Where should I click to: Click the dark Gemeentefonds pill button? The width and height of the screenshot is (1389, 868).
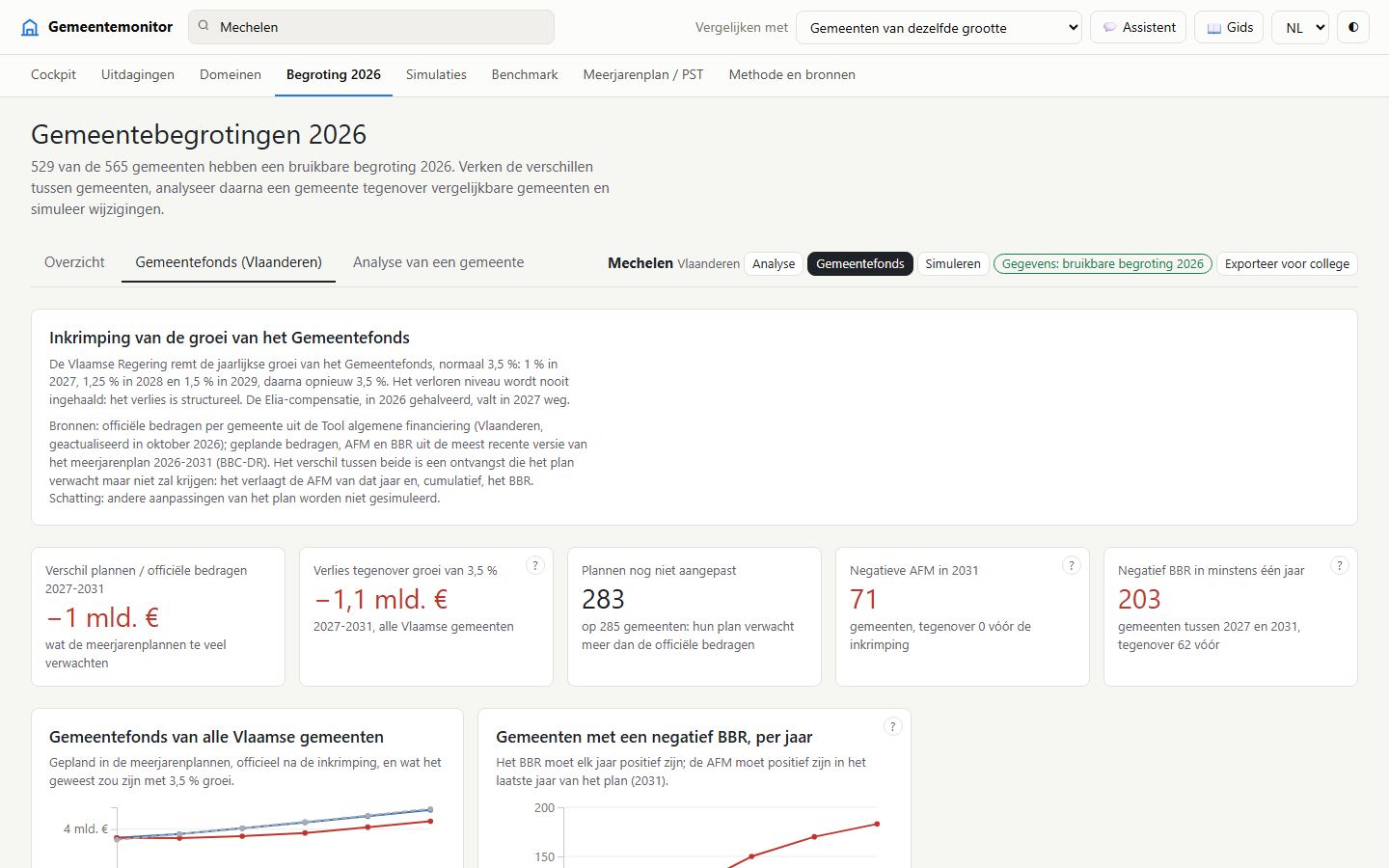860,263
